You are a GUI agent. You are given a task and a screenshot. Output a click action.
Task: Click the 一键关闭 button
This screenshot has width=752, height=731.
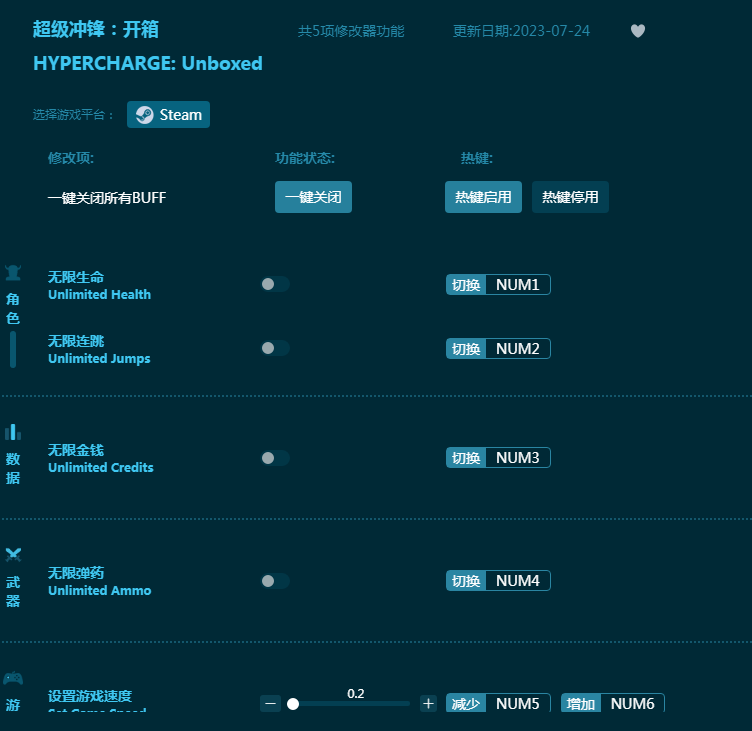click(x=313, y=197)
